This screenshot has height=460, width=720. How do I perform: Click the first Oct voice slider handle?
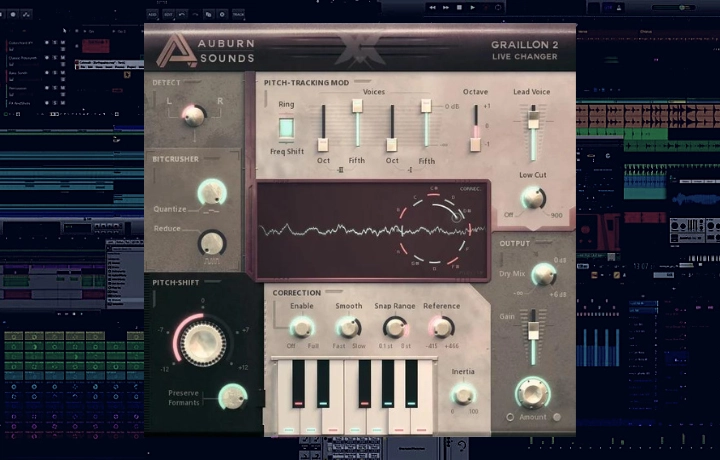(323, 145)
